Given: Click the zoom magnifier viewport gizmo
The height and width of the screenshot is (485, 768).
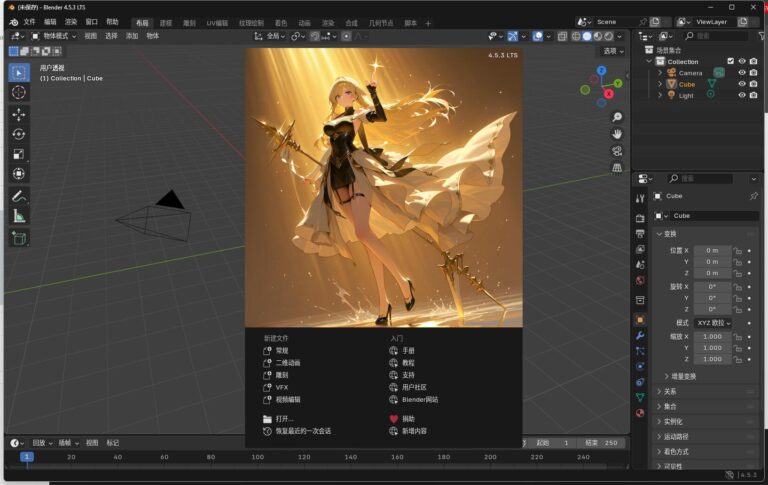Looking at the screenshot, I should (617, 117).
